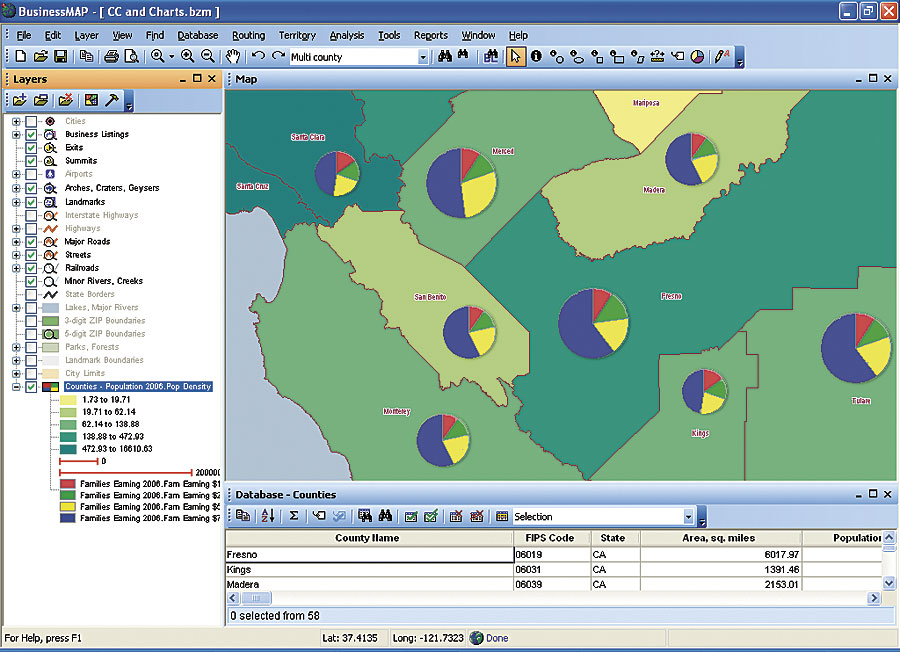Screen dimensions: 900x652
Task: Click the County Name column header
Action: tap(367, 538)
